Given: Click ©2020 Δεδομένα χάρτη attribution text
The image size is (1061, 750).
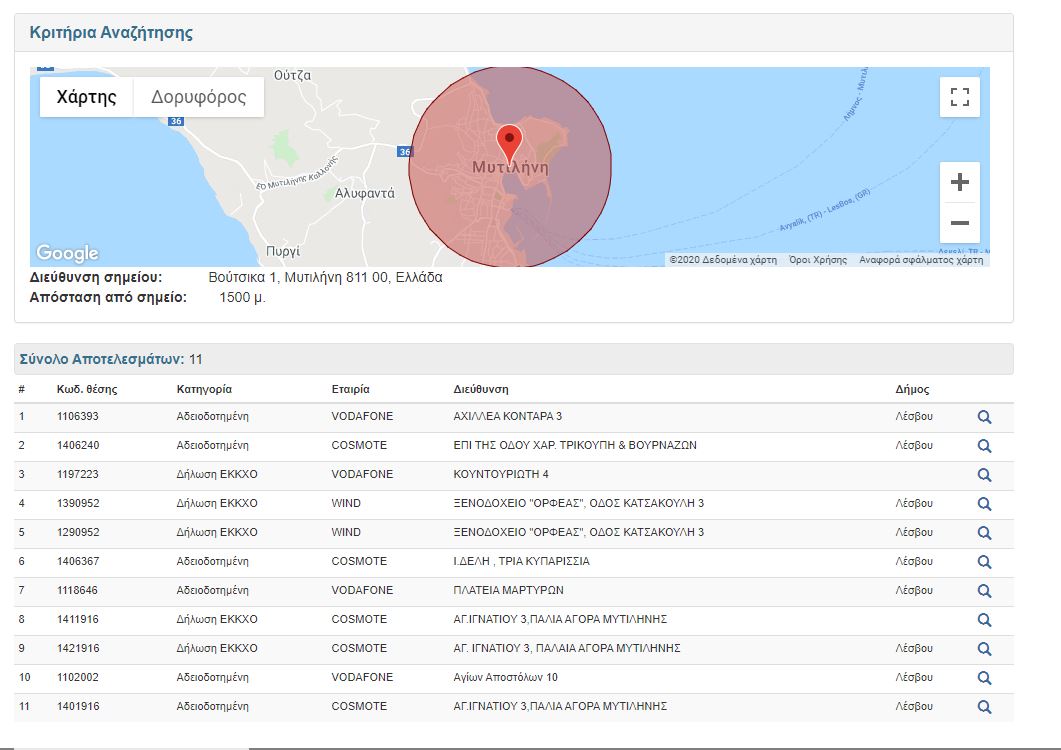Looking at the screenshot, I should pyautogui.click(x=723, y=260).
